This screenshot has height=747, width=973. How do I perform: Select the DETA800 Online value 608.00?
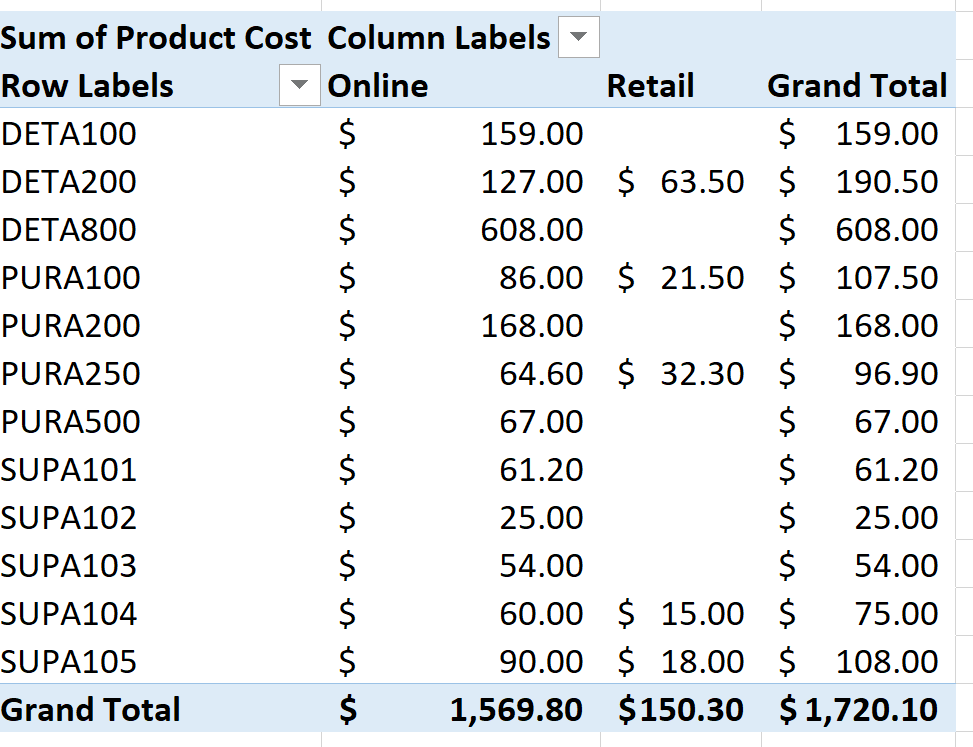[531, 230]
